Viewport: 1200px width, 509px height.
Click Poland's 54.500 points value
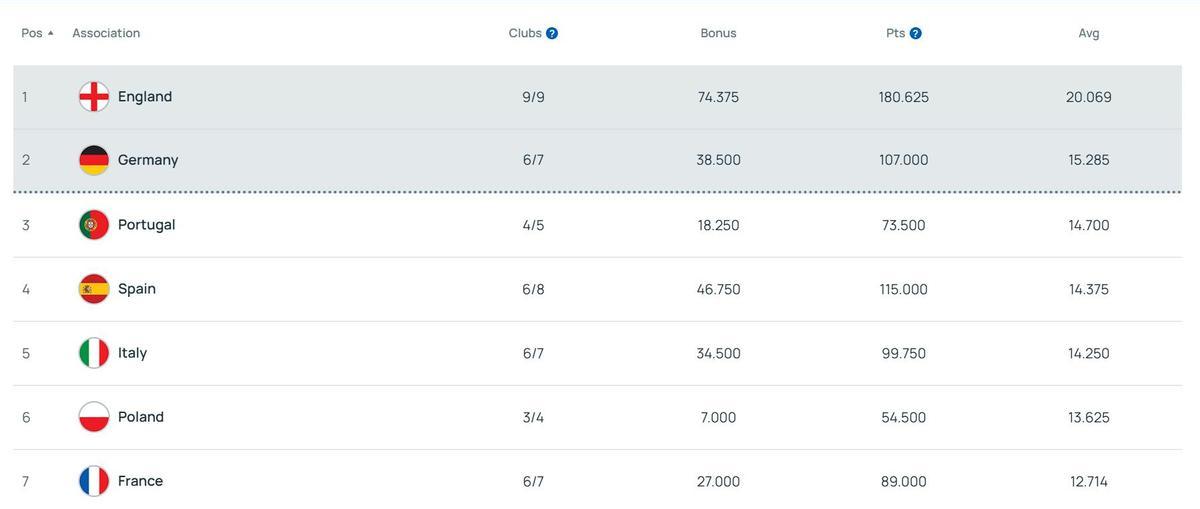coord(903,417)
